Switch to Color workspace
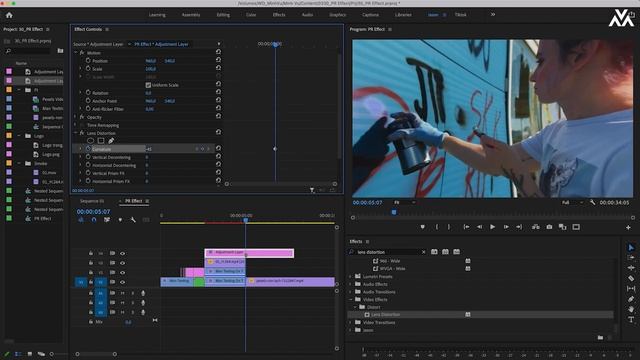Screen dimensions: 640x360 (251, 15)
